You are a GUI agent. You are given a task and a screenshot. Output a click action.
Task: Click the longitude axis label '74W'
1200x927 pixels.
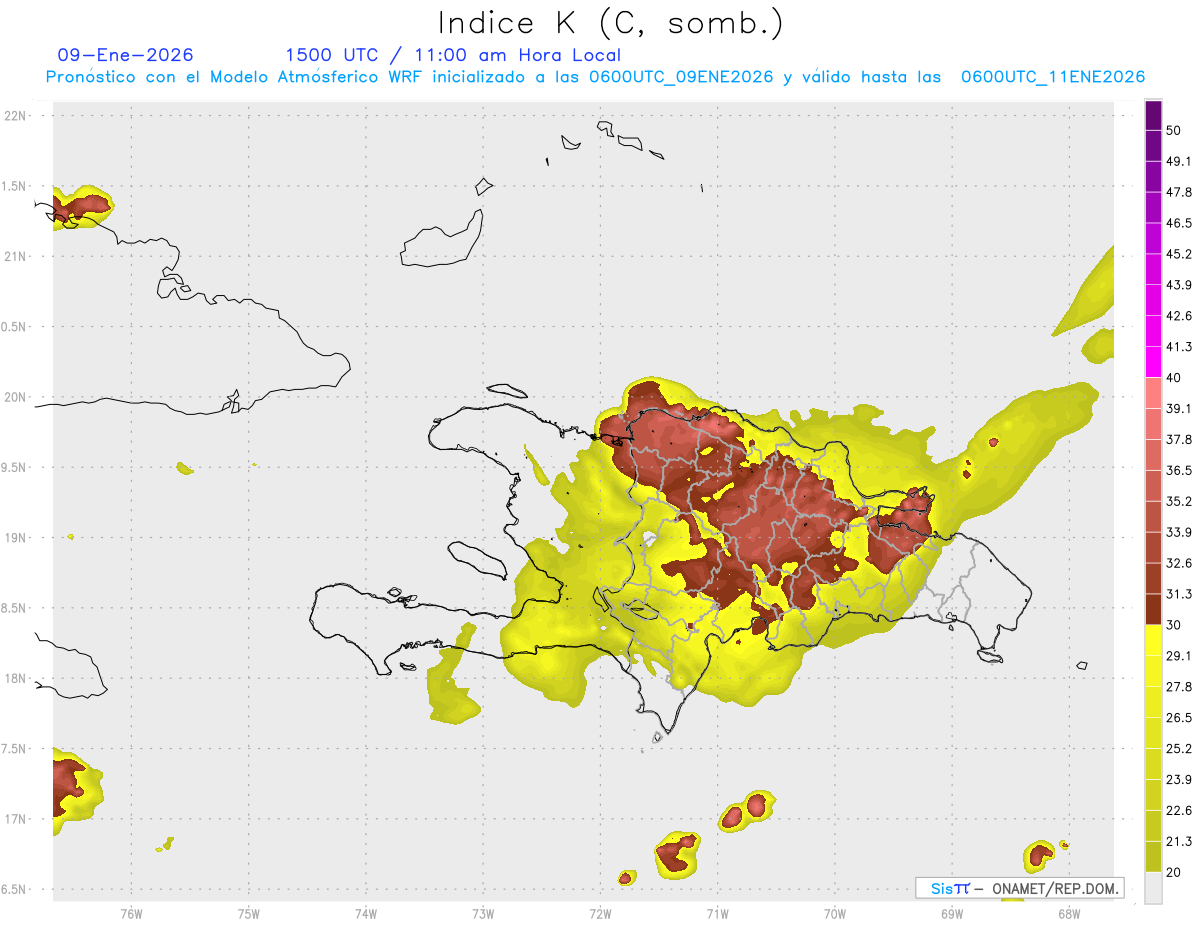click(x=366, y=913)
